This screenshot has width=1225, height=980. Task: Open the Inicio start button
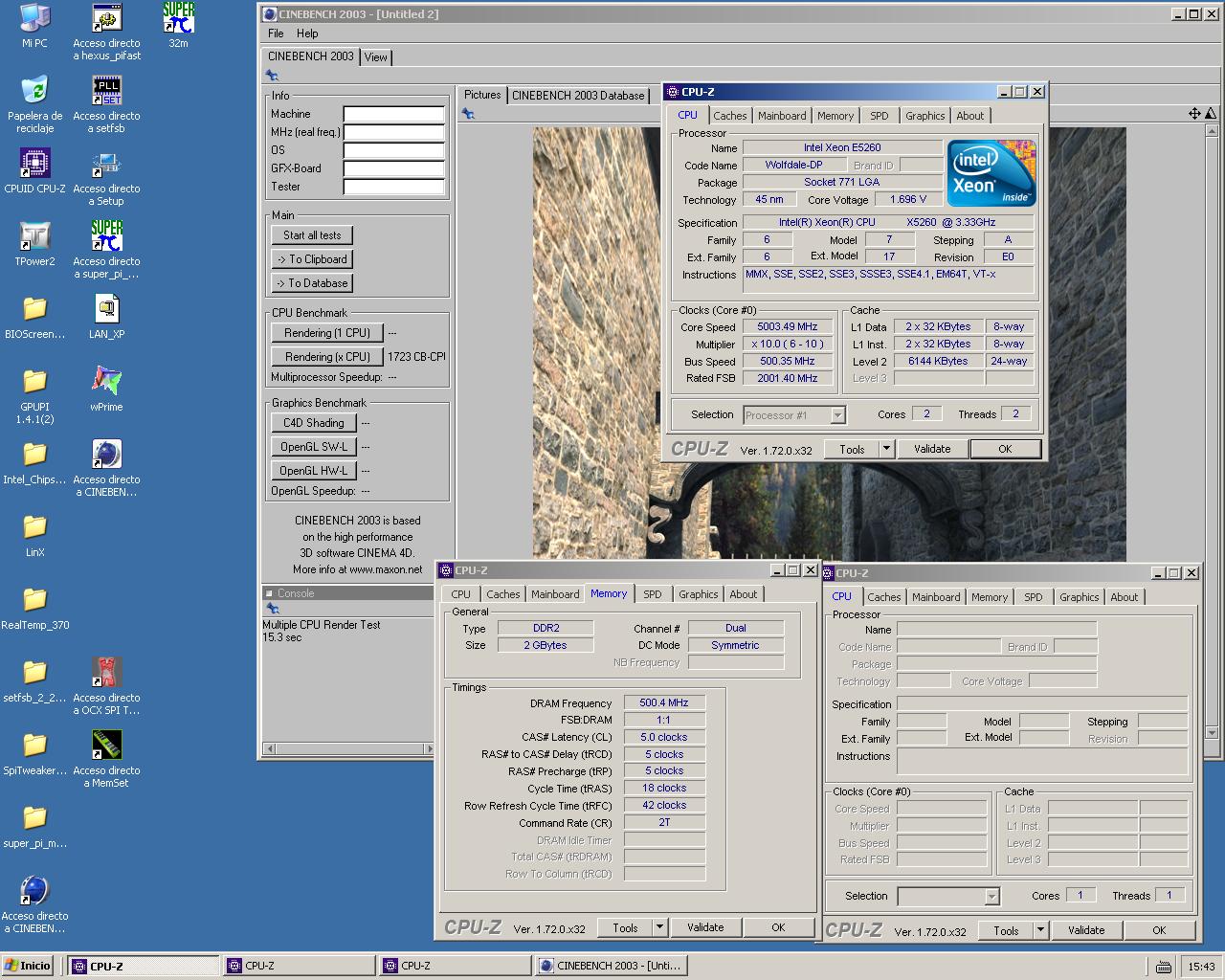coord(28,966)
